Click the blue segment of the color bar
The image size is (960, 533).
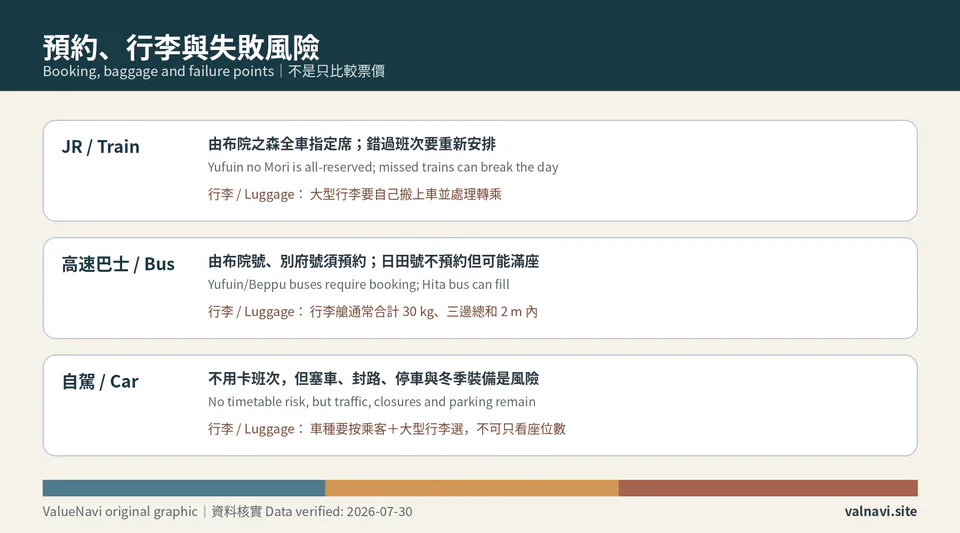pyautogui.click(x=184, y=488)
